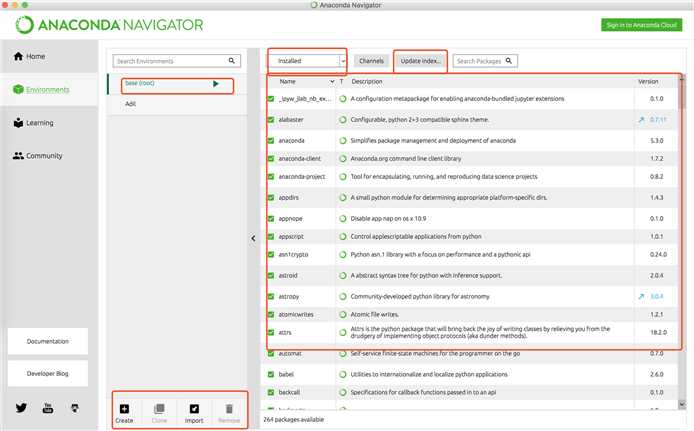Switch to the Environments tab
This screenshot has height=431, width=694.
tap(49, 89)
